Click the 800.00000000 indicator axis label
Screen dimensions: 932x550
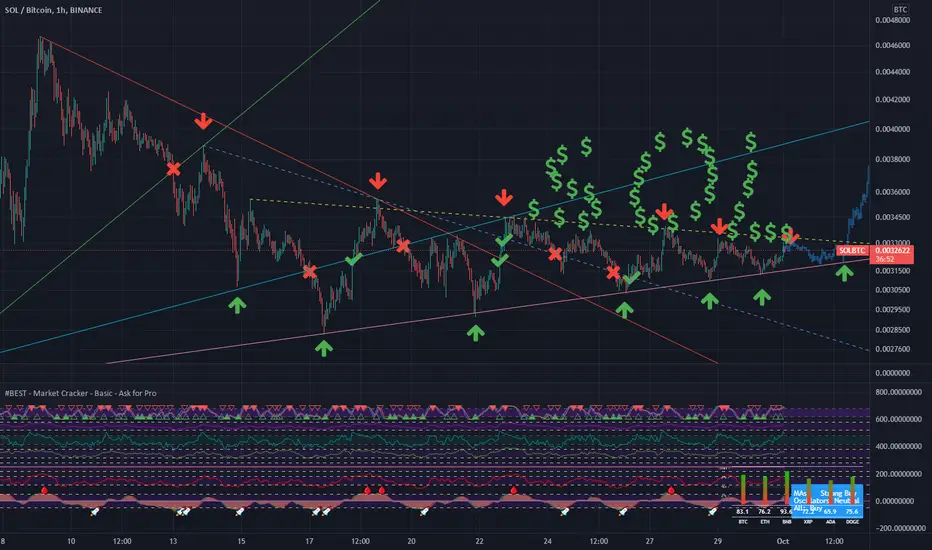899,392
